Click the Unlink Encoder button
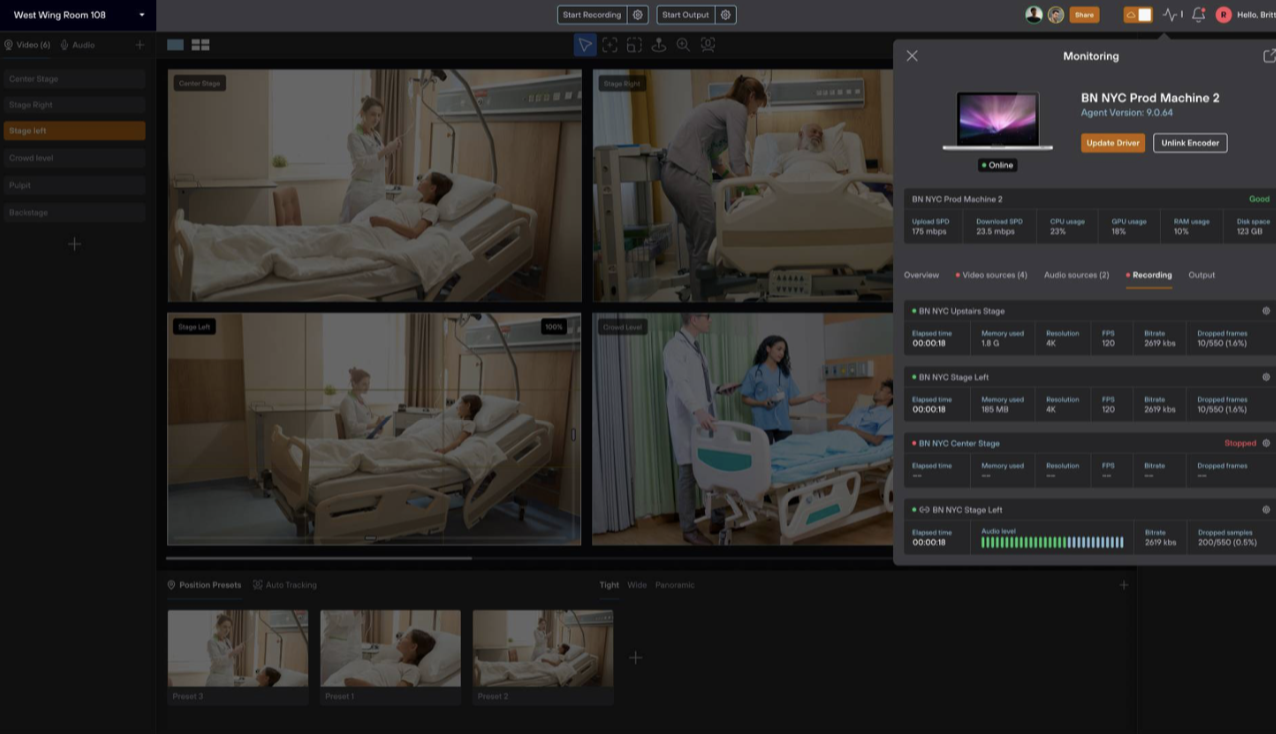 (1190, 143)
